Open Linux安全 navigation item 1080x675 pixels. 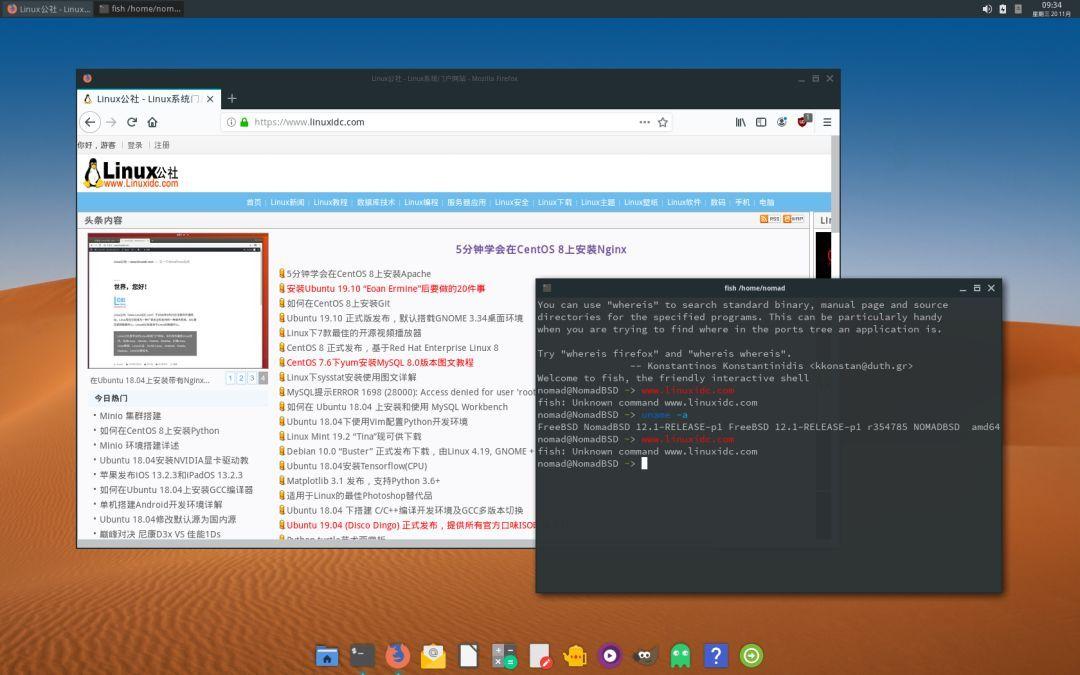pyautogui.click(x=512, y=202)
